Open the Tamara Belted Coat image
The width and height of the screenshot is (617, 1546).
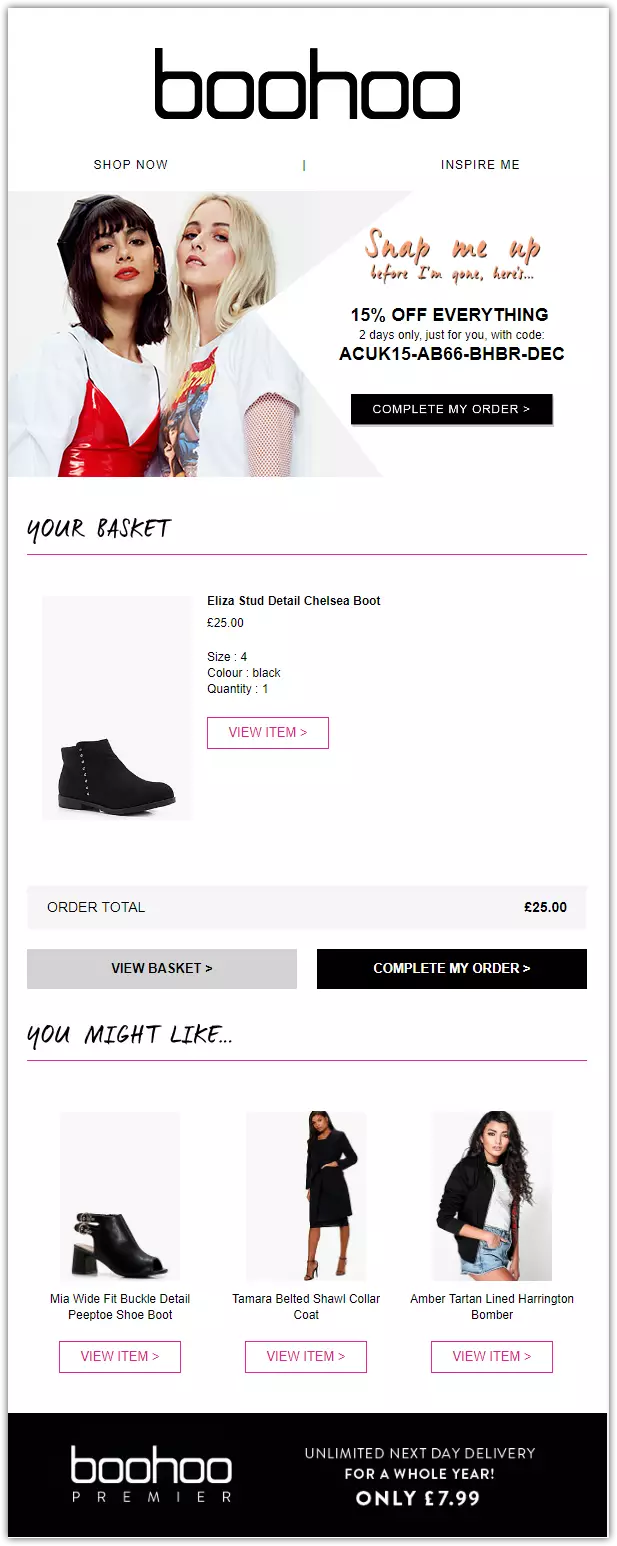point(306,1196)
